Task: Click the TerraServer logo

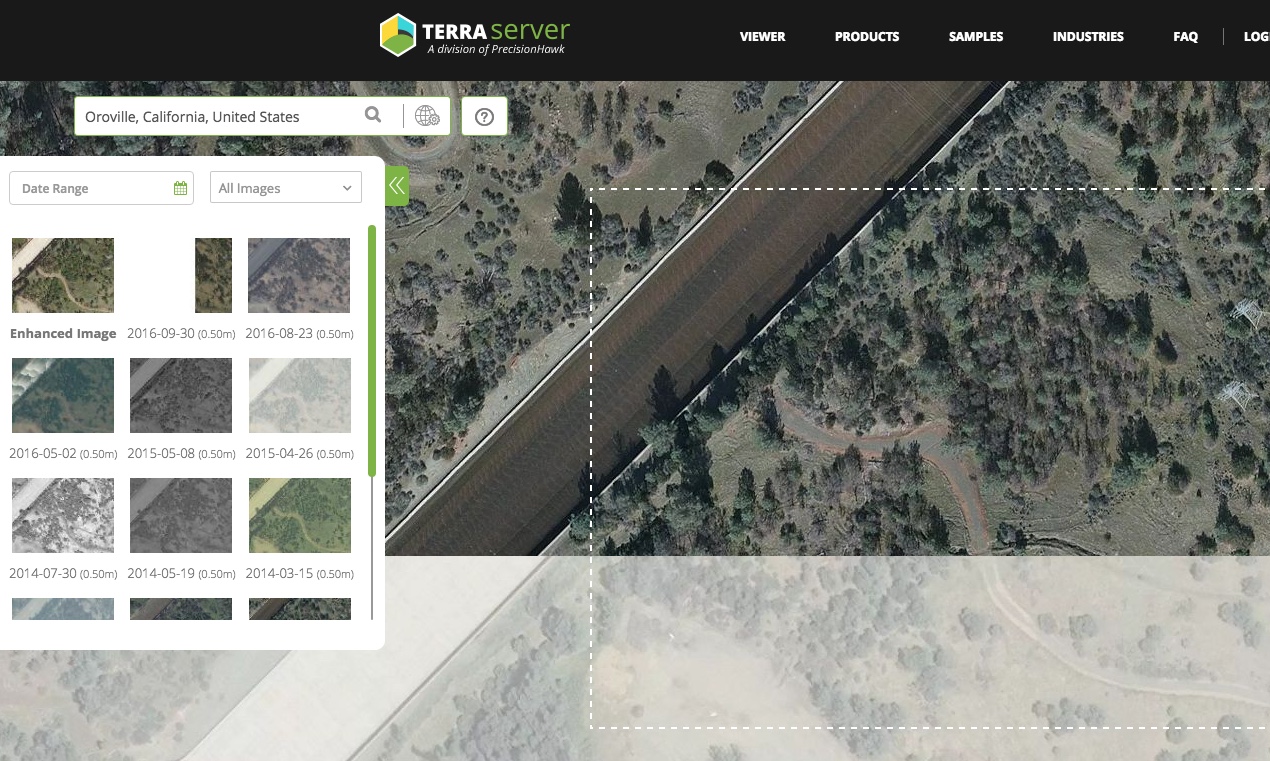Action: [x=475, y=35]
